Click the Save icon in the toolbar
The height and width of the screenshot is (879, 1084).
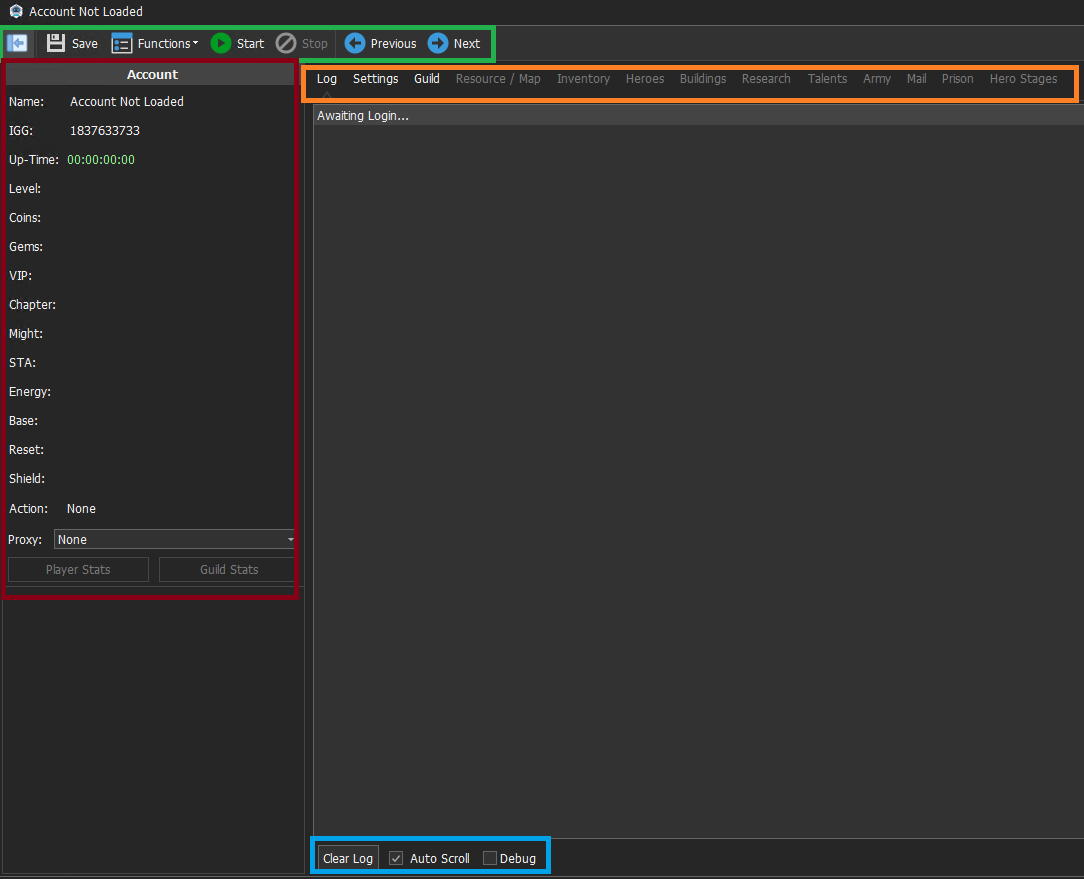click(x=55, y=43)
